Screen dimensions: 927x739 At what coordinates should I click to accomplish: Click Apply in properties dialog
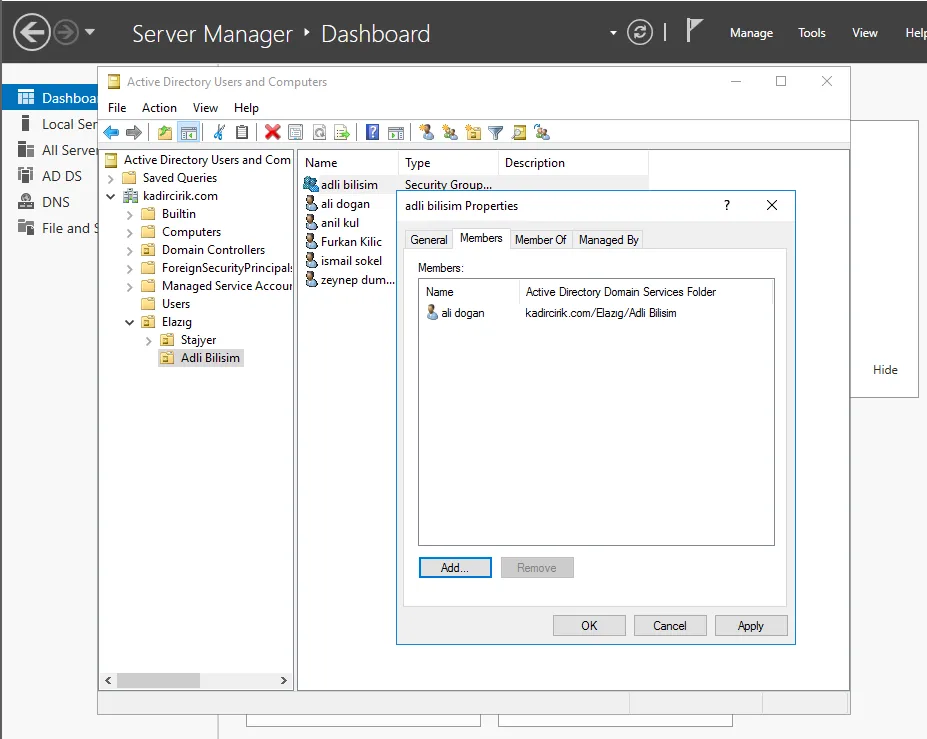pyautogui.click(x=751, y=625)
